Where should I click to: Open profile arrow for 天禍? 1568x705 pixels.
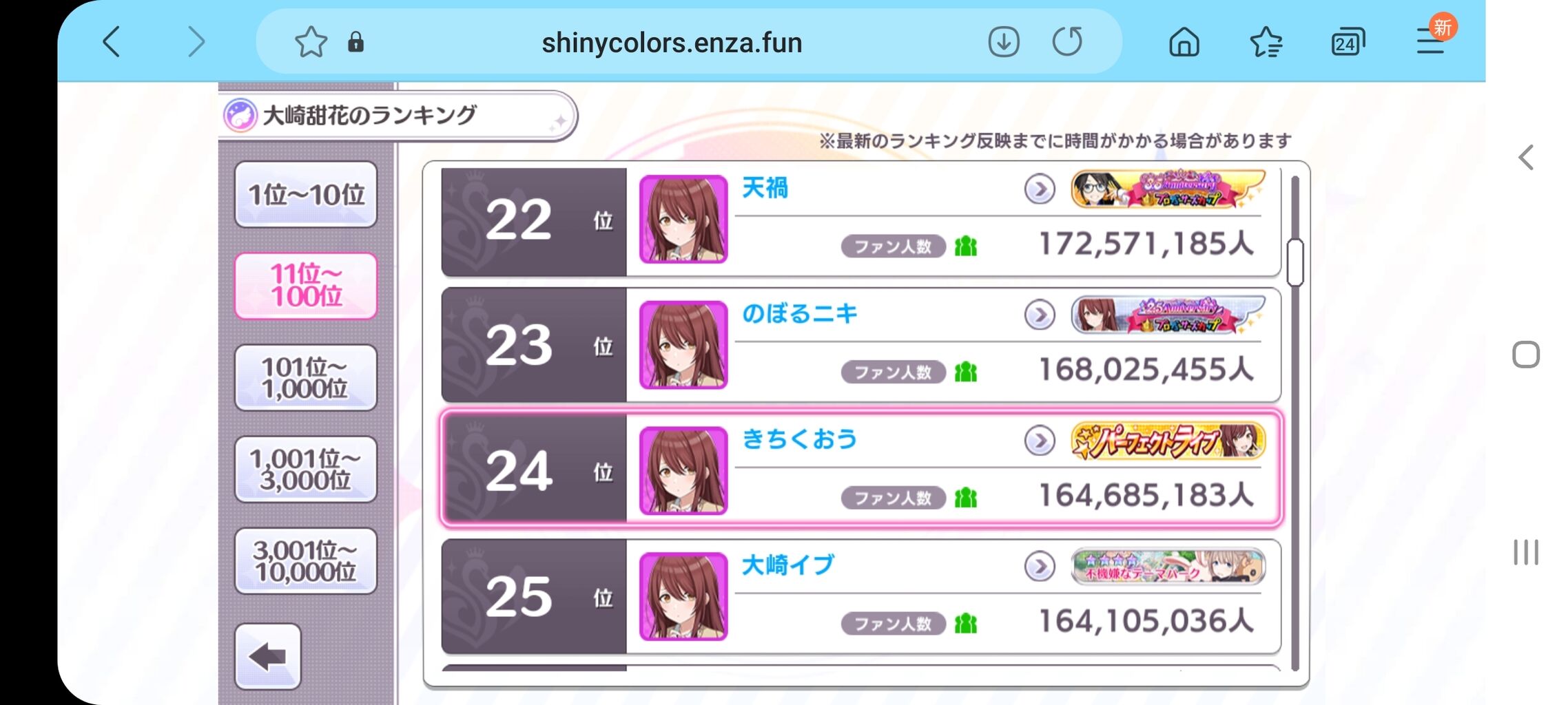click(1040, 189)
